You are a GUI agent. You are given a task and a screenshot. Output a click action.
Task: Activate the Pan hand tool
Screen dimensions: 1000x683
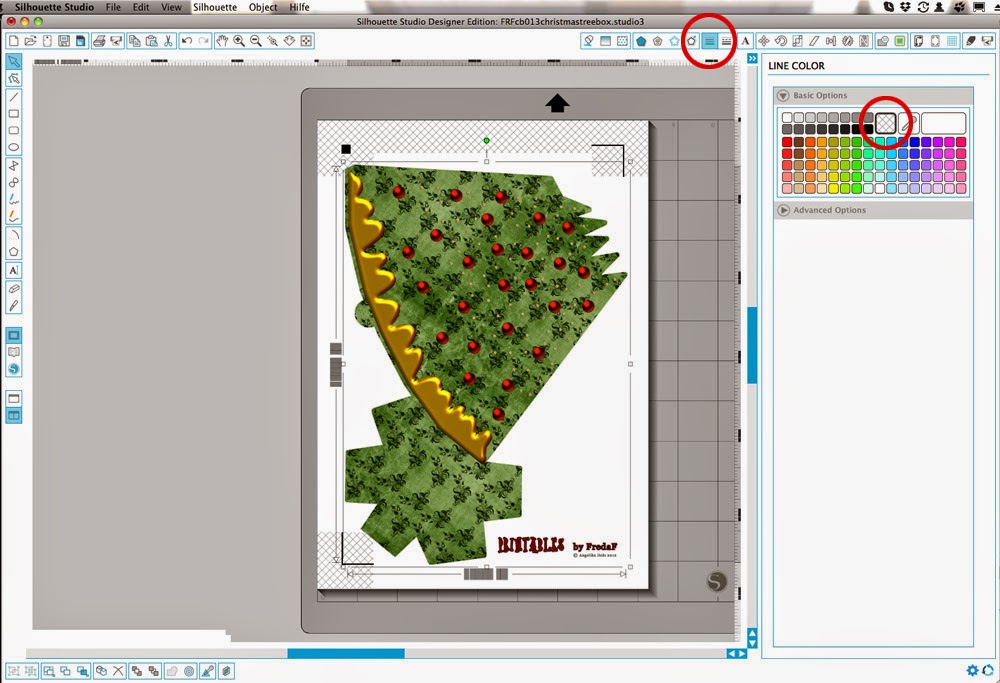(222, 41)
